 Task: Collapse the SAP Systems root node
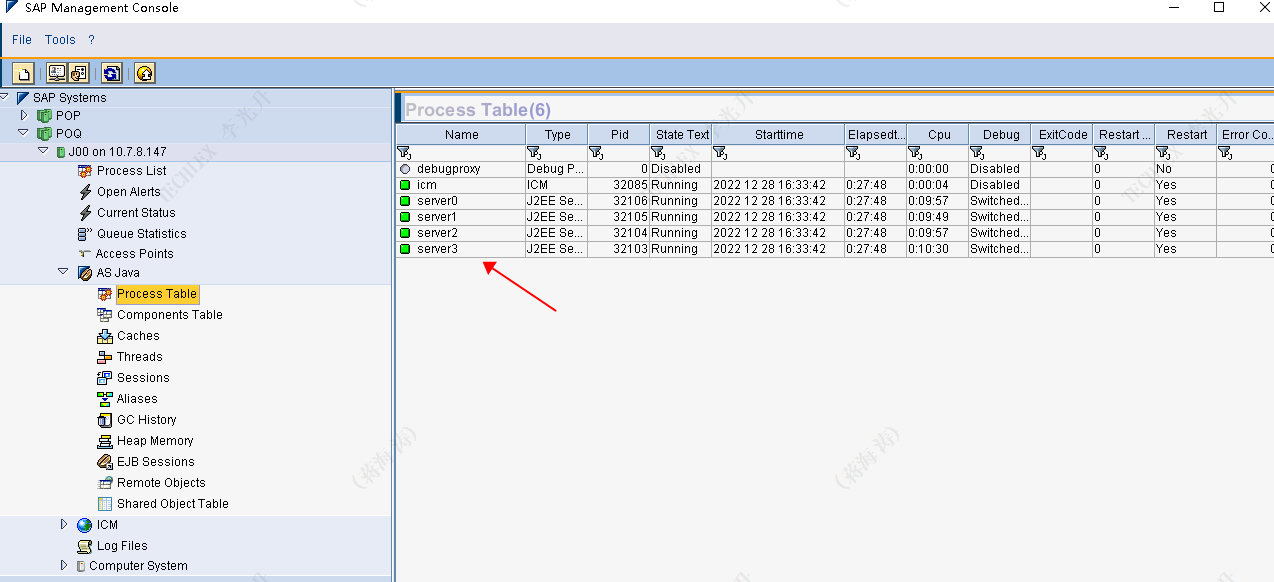[x=5, y=97]
